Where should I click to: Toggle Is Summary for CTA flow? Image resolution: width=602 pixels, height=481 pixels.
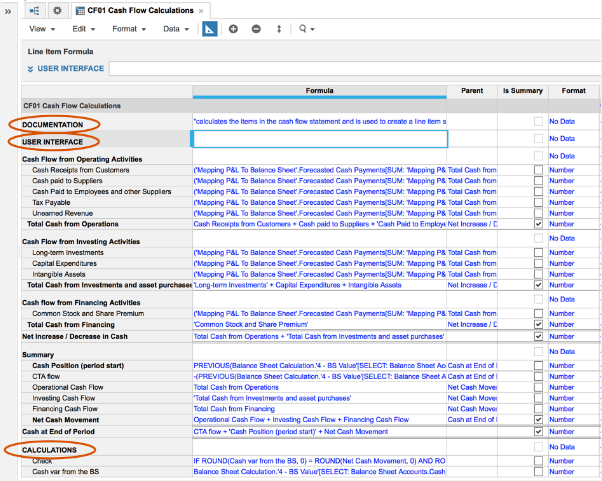[538, 376]
